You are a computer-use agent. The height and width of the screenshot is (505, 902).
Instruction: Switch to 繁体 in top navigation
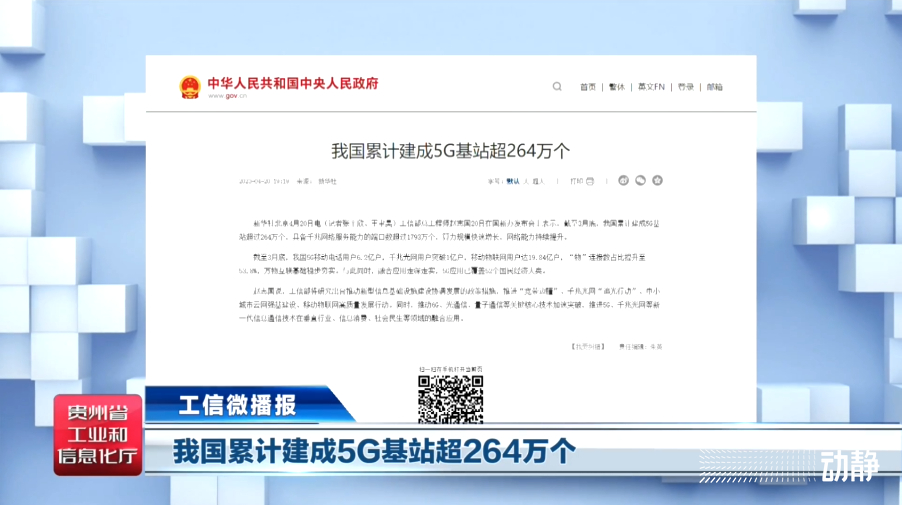coord(617,87)
